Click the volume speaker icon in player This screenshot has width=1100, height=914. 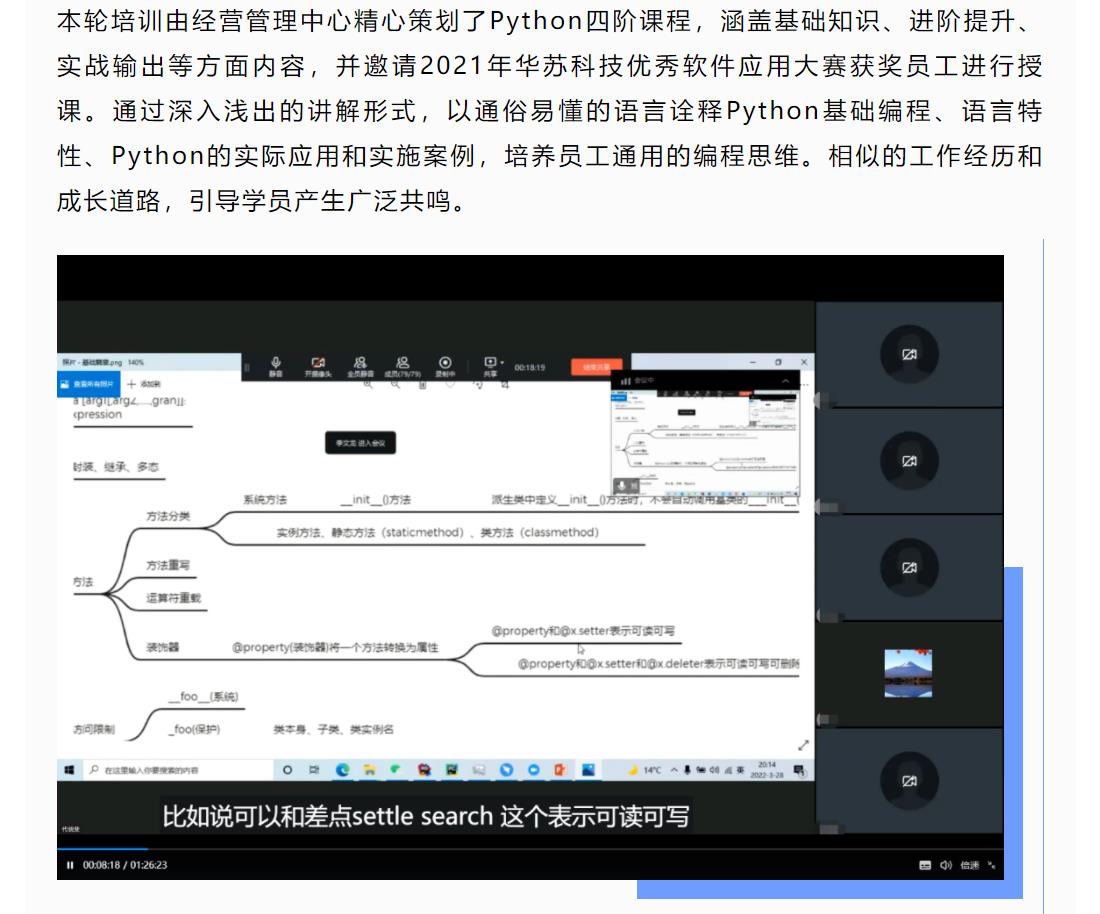(944, 864)
